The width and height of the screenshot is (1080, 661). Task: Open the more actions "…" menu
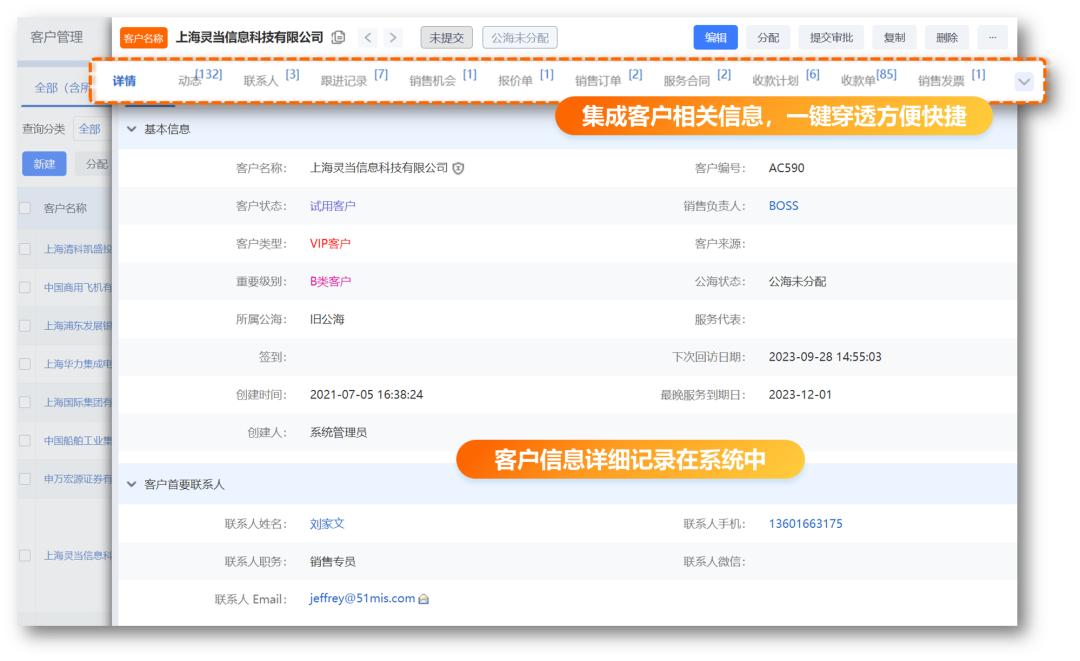pyautogui.click(x=993, y=37)
